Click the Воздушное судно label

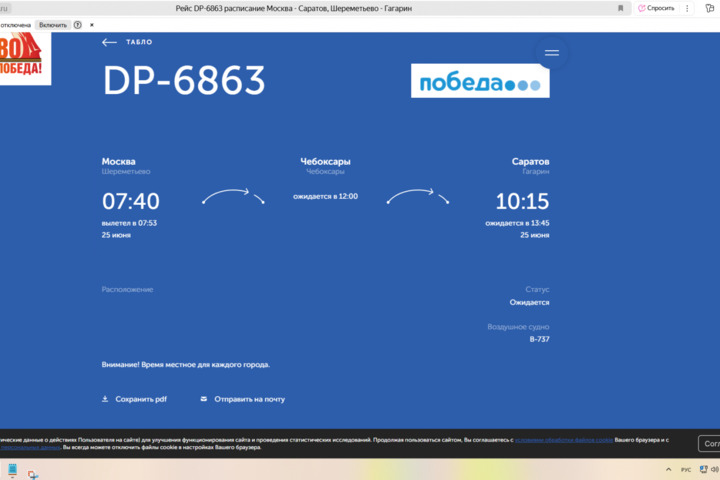[x=518, y=327]
